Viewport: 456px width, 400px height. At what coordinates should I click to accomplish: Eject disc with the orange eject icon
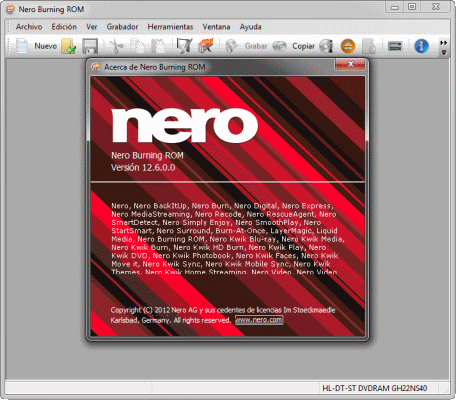(348, 46)
